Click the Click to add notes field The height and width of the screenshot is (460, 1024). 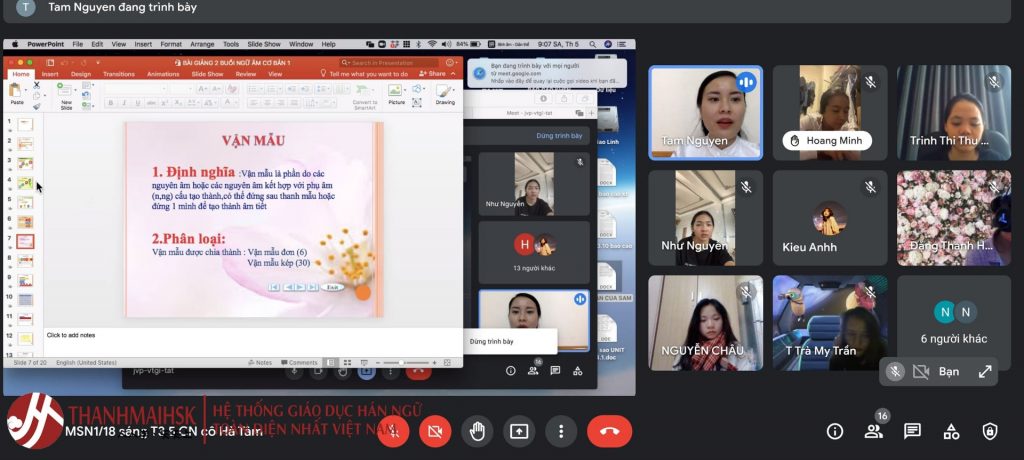[72, 335]
